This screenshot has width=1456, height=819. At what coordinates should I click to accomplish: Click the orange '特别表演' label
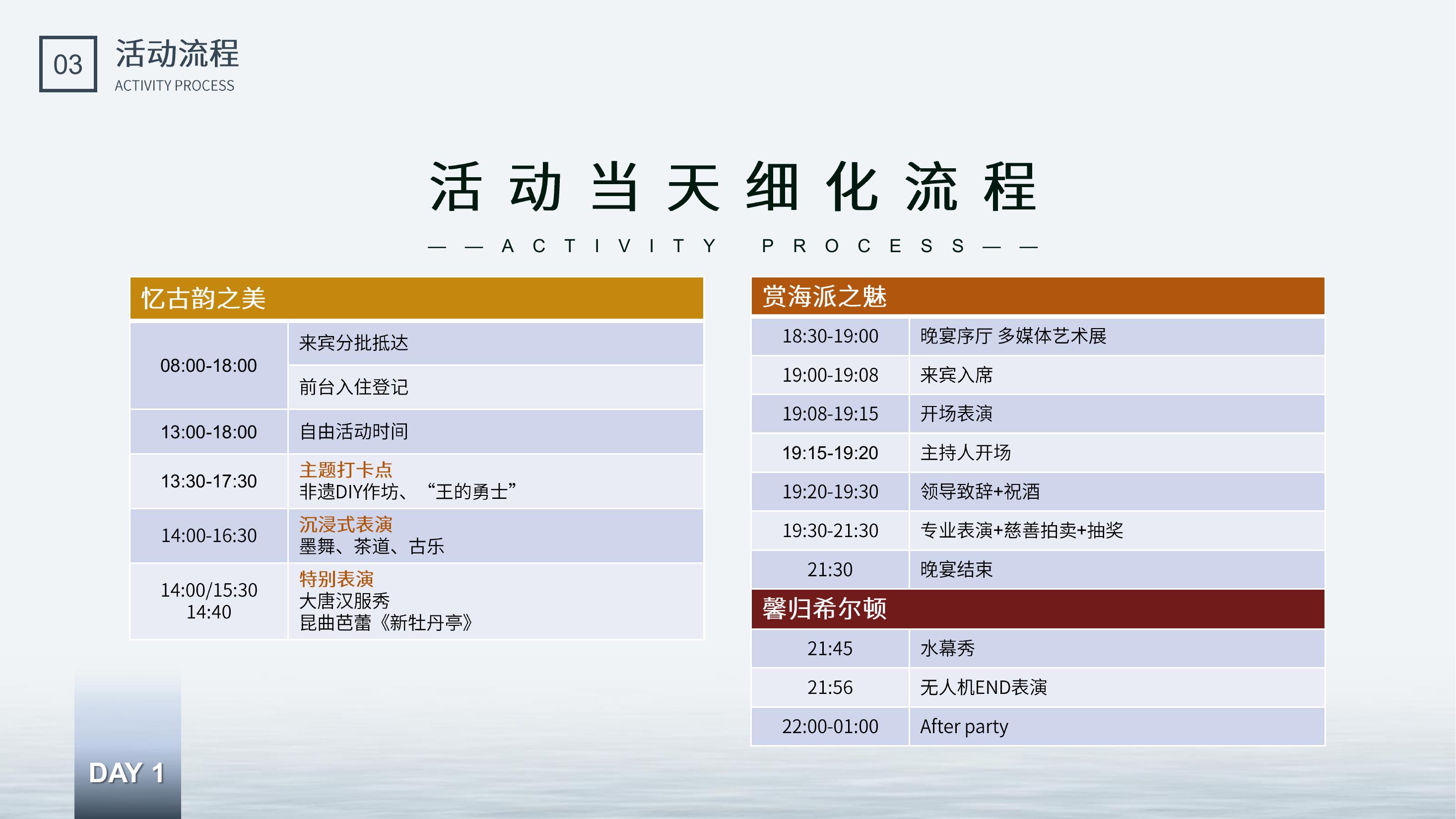pos(336,579)
